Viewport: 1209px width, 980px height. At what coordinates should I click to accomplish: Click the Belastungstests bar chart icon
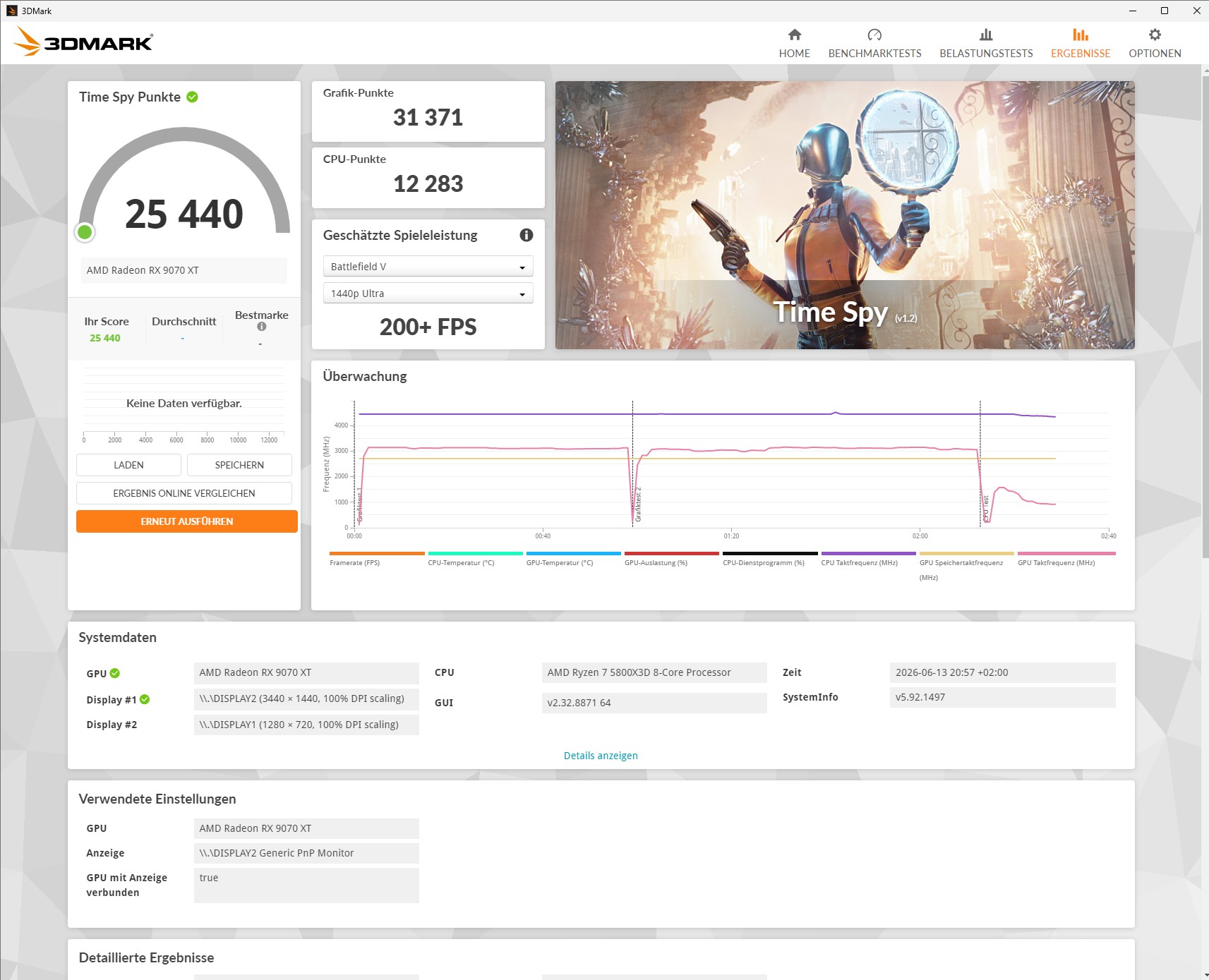click(x=986, y=35)
